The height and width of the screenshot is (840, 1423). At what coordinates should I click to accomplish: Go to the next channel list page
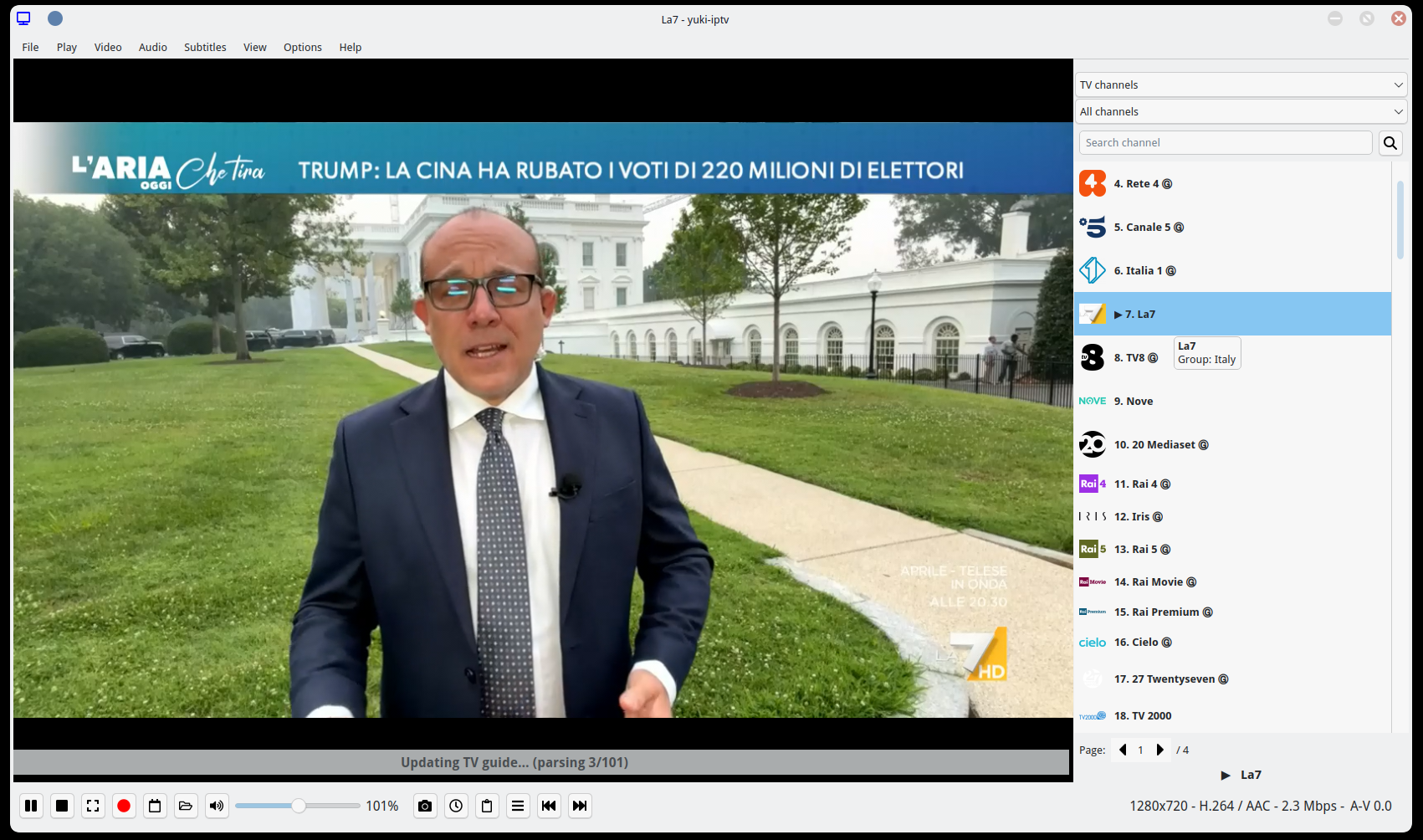[x=1159, y=750]
